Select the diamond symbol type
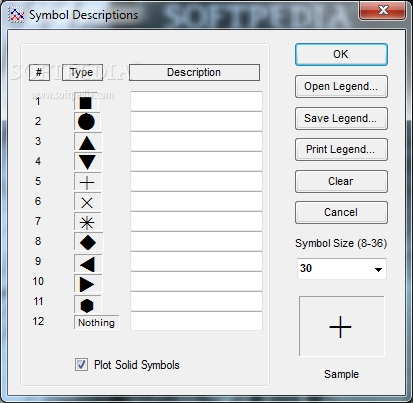 click(88, 242)
